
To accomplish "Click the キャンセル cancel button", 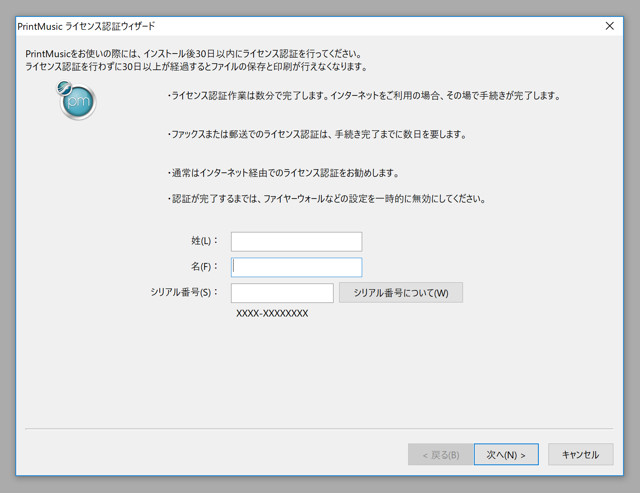I will point(580,454).
